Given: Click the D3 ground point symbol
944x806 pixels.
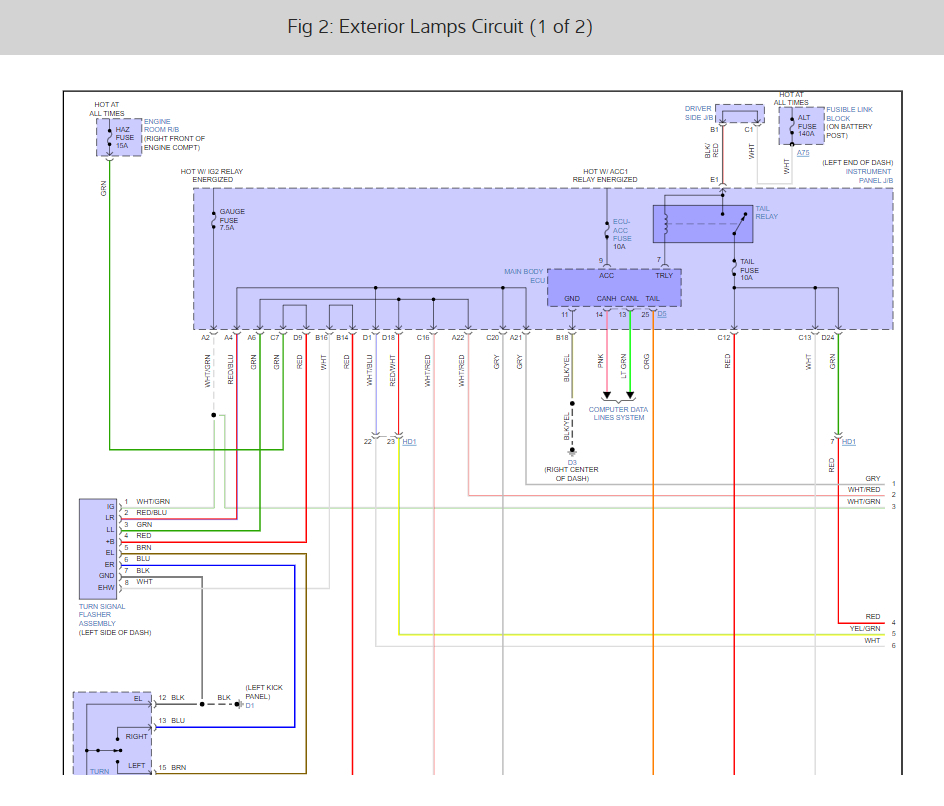Looking at the screenshot, I should pyautogui.click(x=572, y=451).
